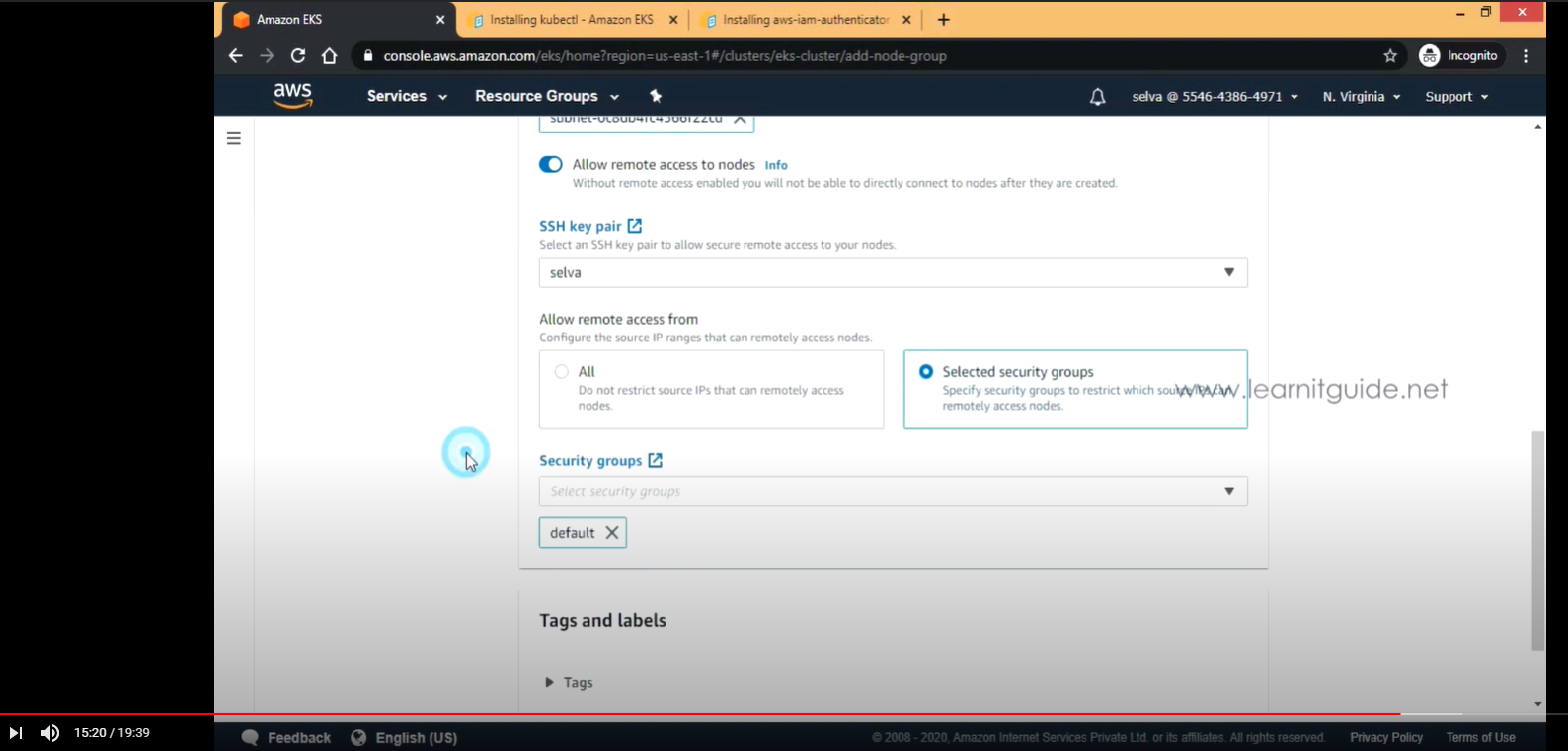
Task: Bookmark this page with star icon
Action: pos(1390,56)
